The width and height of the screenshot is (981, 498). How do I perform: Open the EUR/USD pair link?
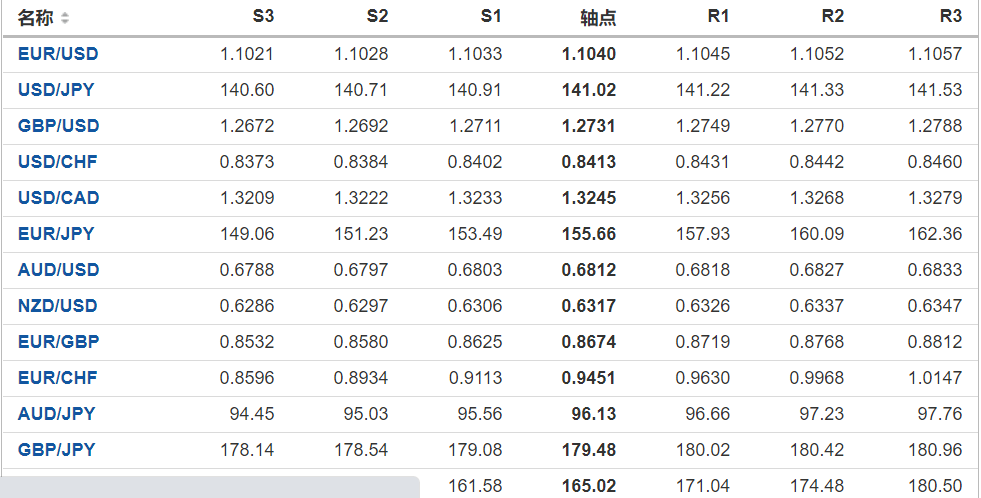[x=58, y=54]
